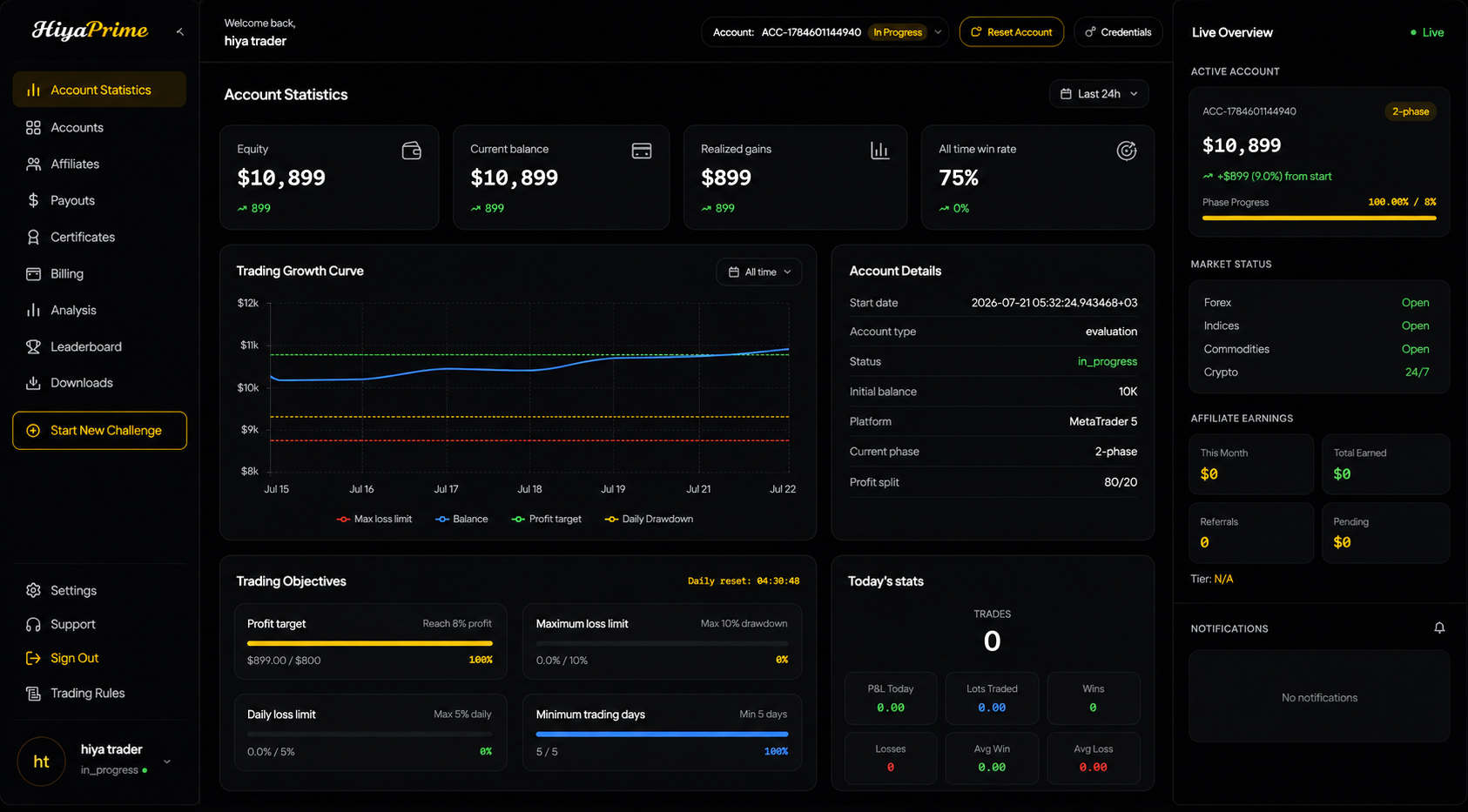Click the notifications bell icon
Viewport: 1468px width, 812px height.
[x=1439, y=628]
